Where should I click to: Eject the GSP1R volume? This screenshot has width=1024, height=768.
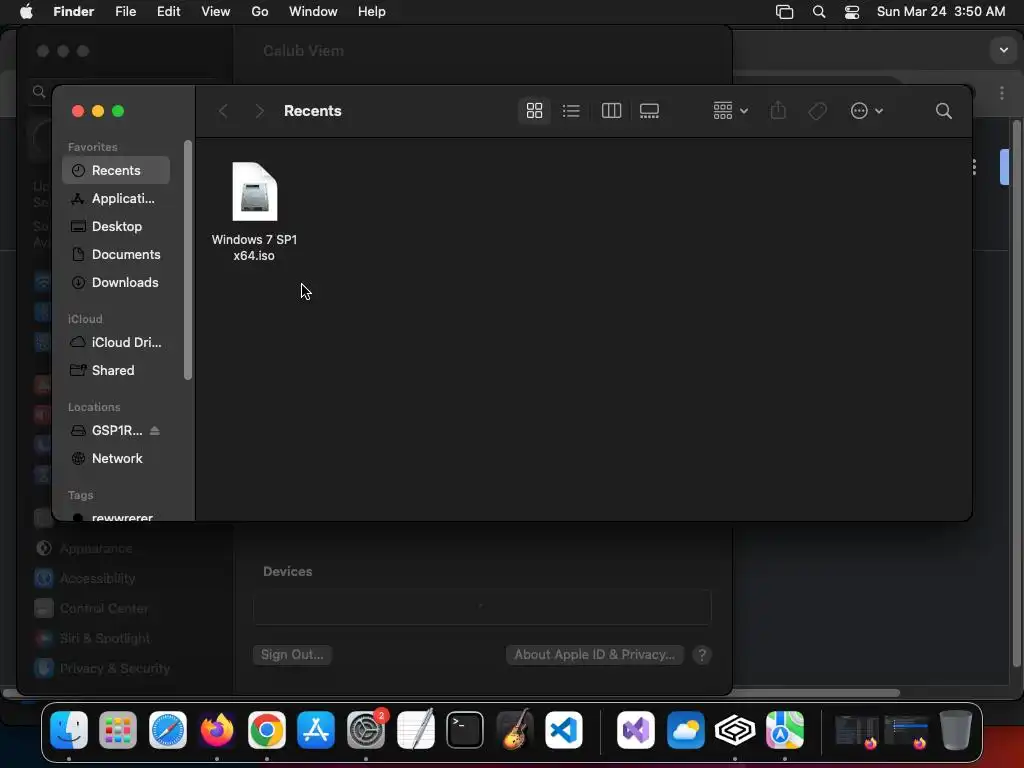[155, 430]
